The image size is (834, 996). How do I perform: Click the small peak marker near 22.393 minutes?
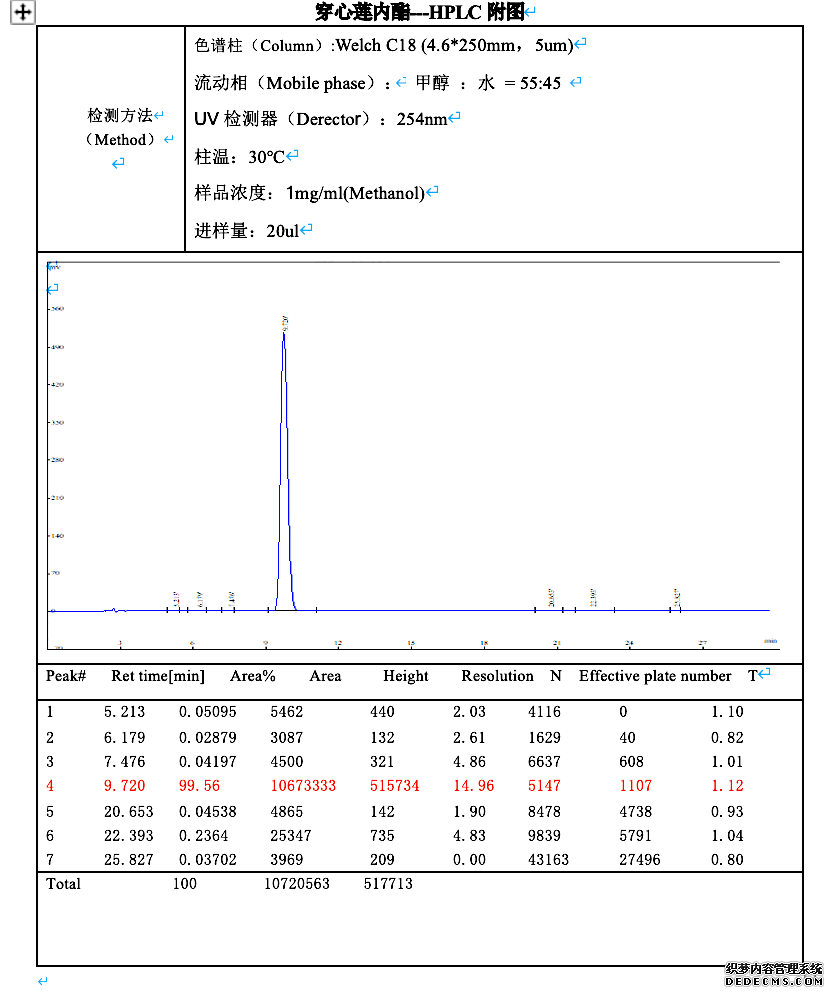click(594, 597)
